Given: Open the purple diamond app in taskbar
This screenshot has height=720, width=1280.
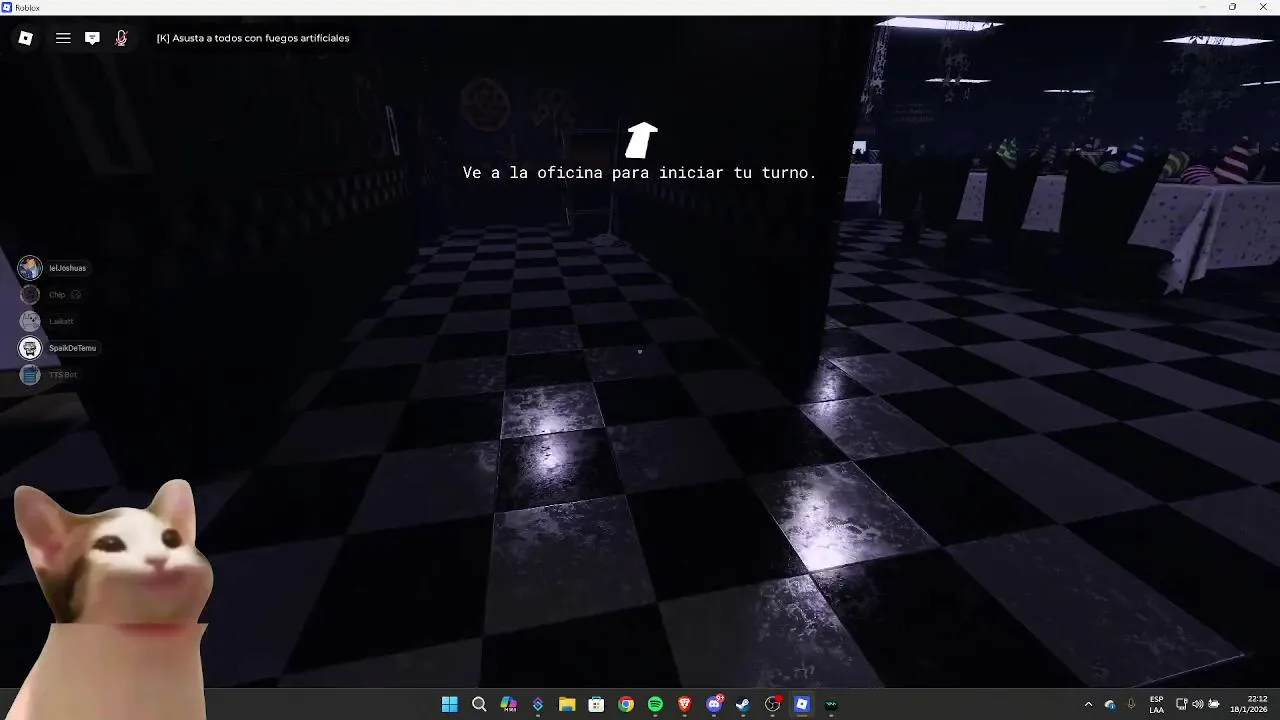Looking at the screenshot, I should [x=538, y=704].
